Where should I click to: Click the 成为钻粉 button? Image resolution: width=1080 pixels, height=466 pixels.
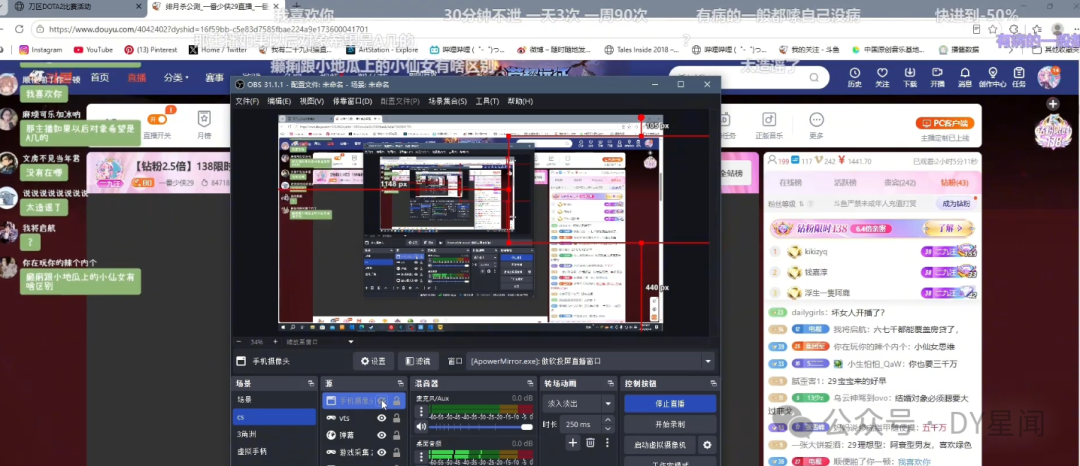(x=956, y=203)
